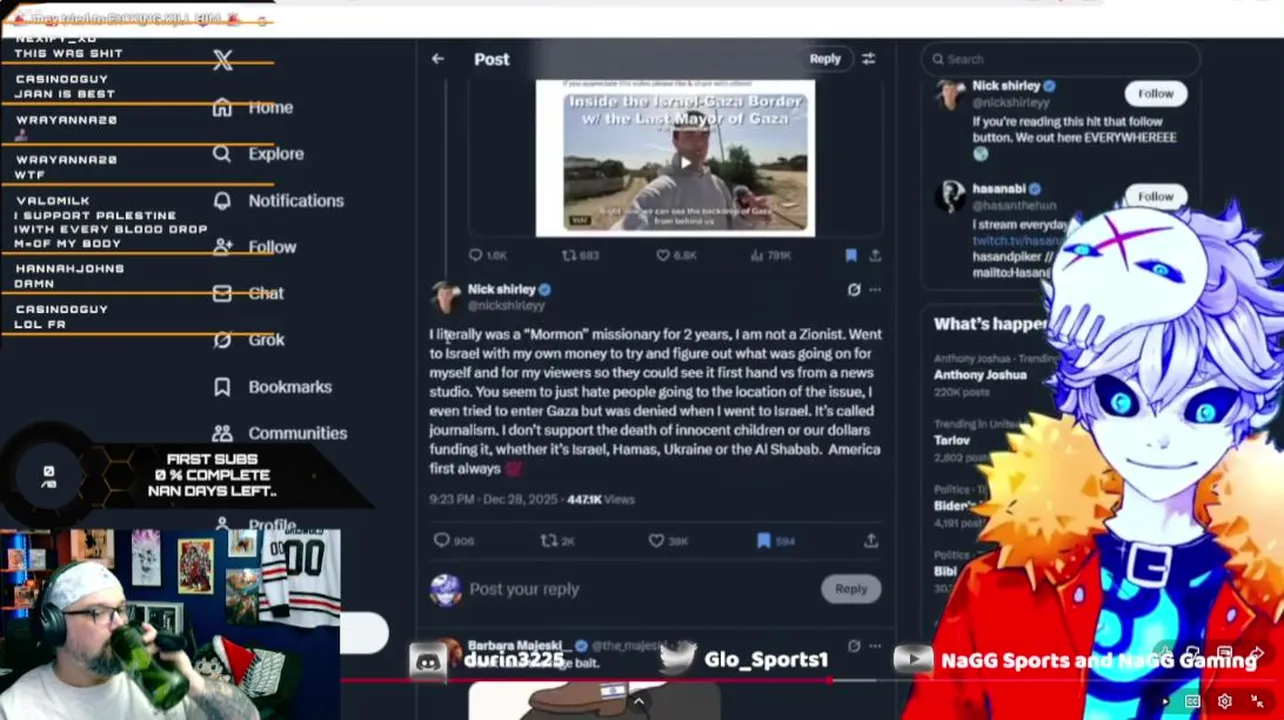Click the 447.1K Views link

tap(601, 499)
